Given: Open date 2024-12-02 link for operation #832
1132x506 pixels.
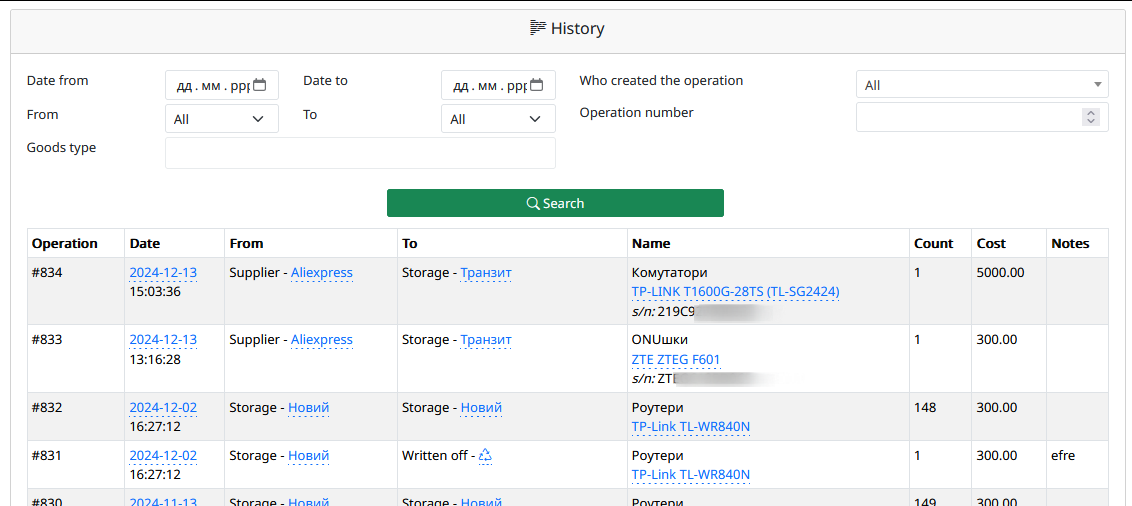Looking at the screenshot, I should click(x=163, y=408).
